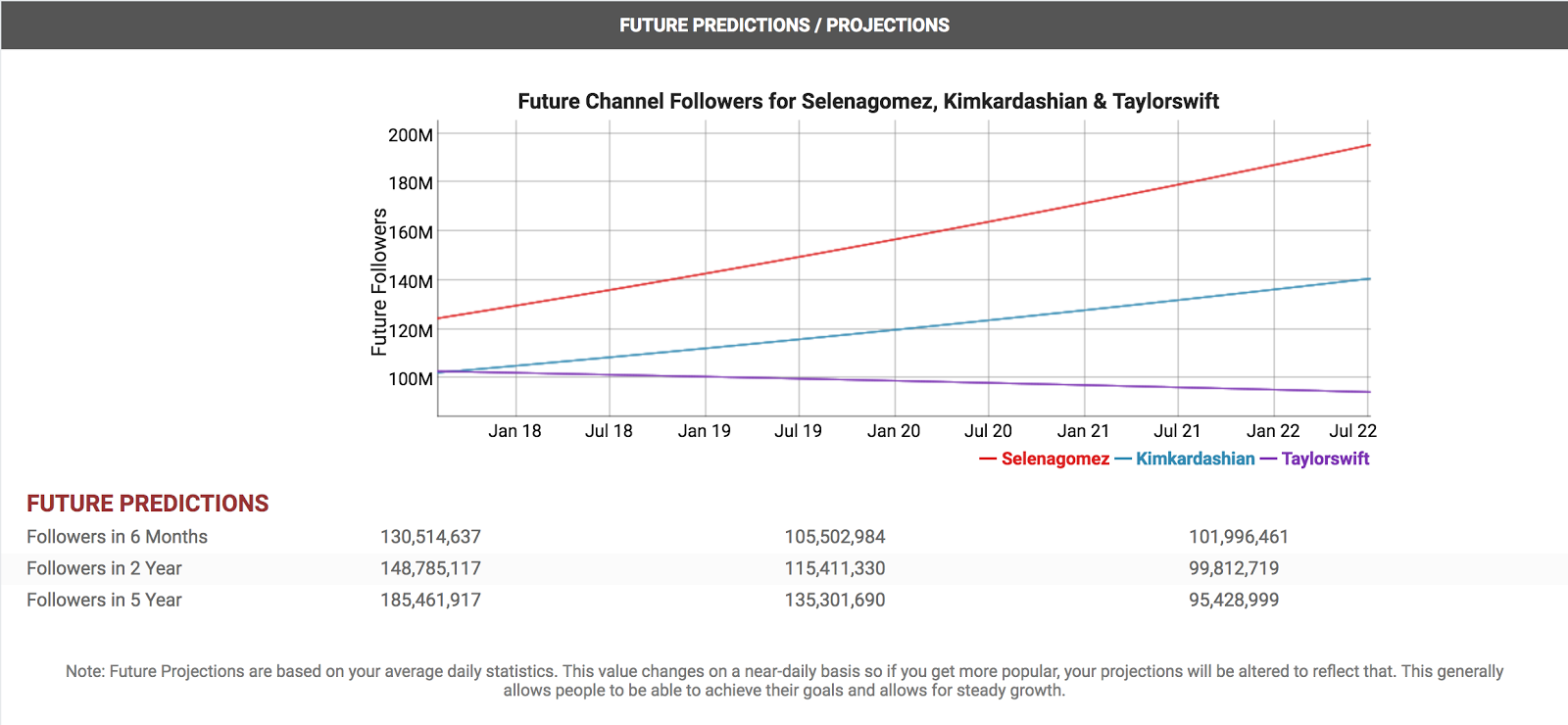This screenshot has height=725, width=1568.
Task: Toggle the Selenagomez series in the legend
Action: (1045, 459)
